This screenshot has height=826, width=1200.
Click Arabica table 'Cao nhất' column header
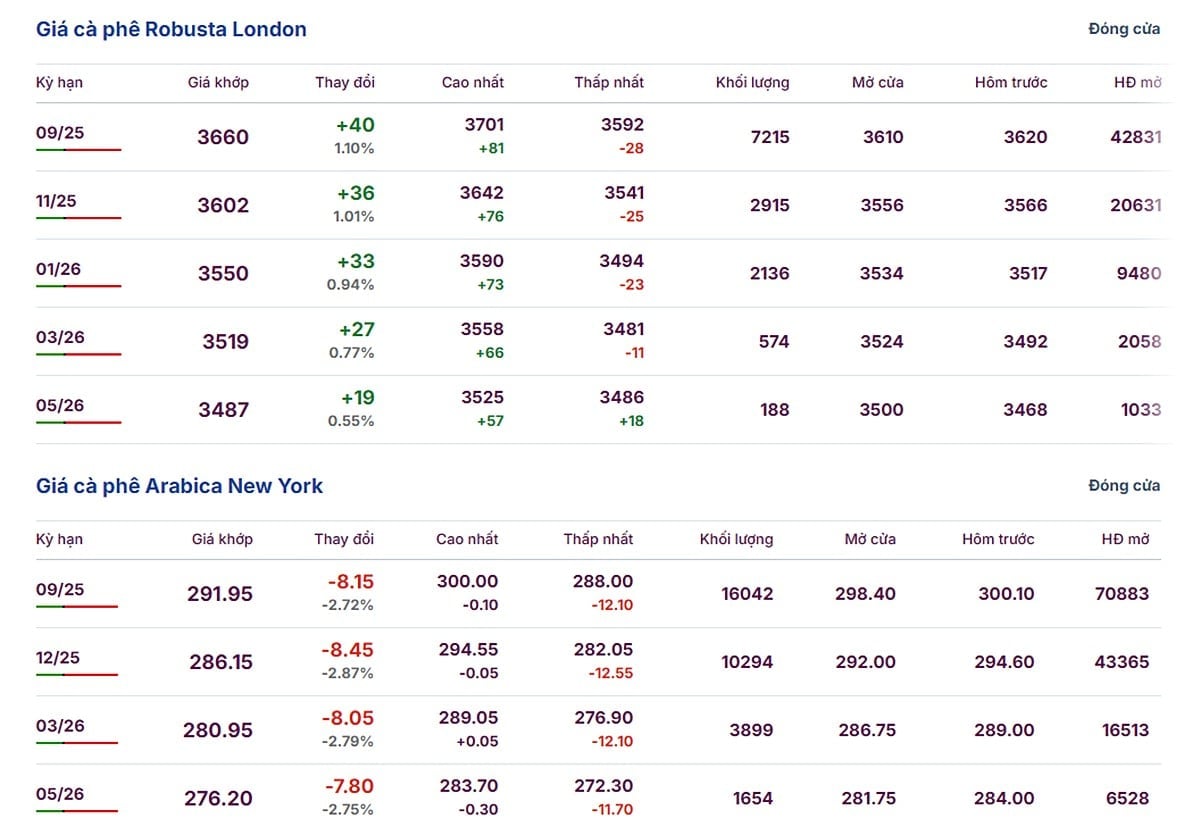467,539
